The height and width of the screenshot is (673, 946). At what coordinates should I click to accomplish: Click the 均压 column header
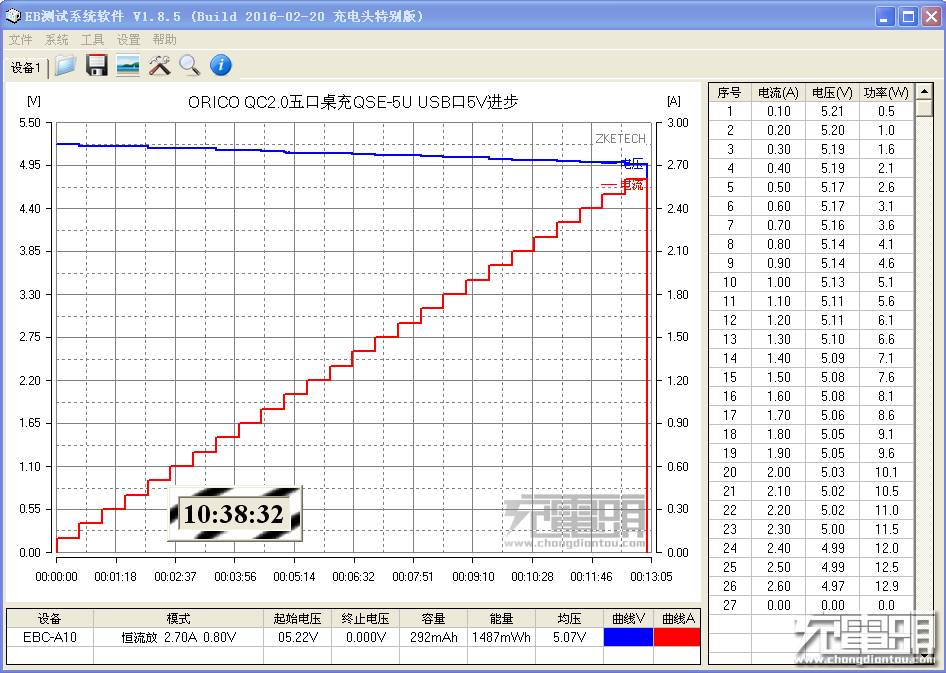tap(569, 618)
